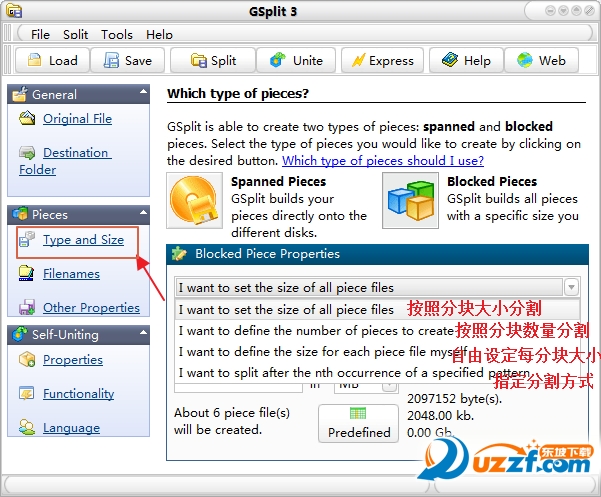The width and height of the screenshot is (601, 497).
Task: Click the Save toolbar button
Action: (x=128, y=60)
